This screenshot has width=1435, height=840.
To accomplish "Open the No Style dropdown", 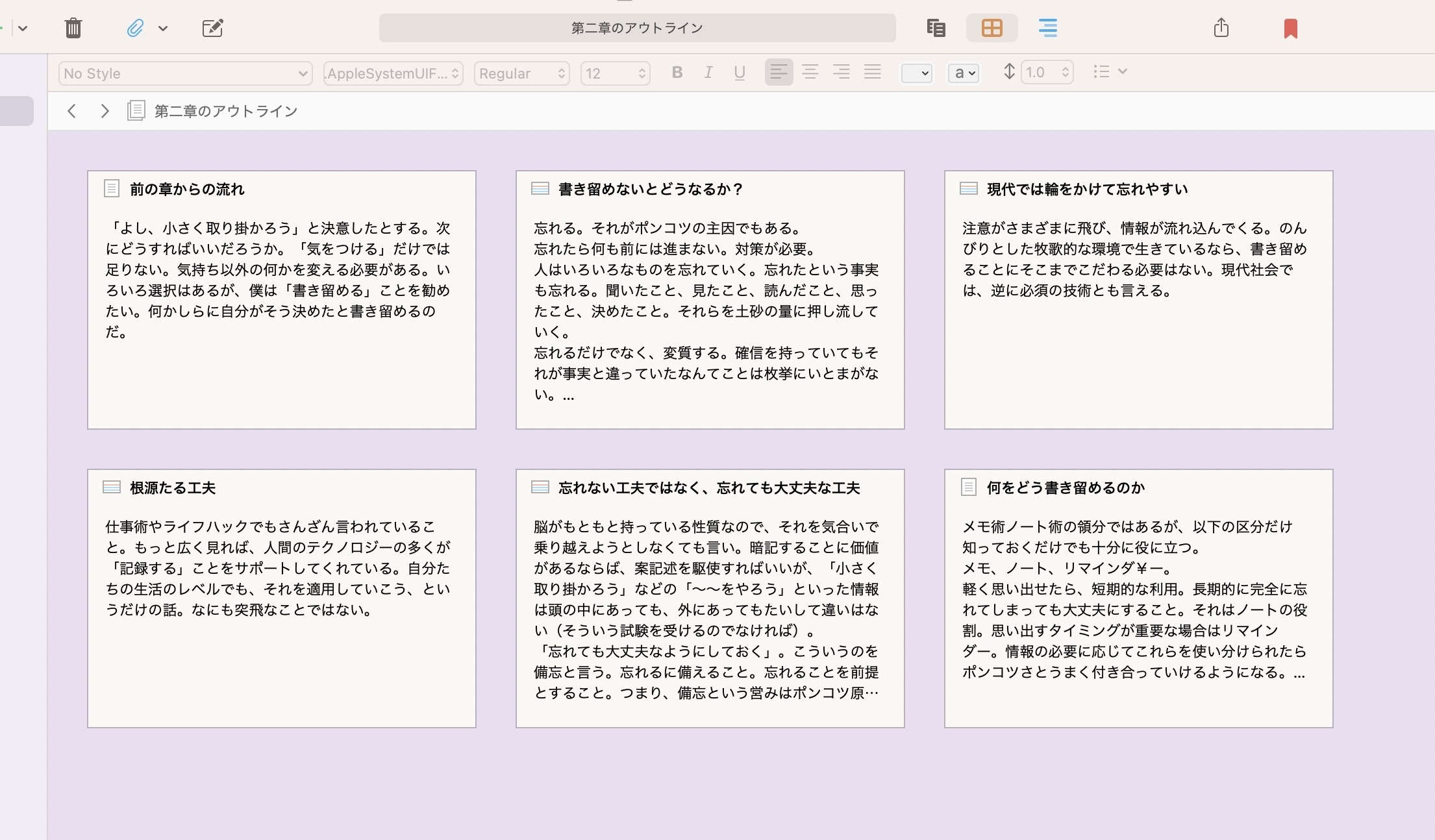I will click(185, 73).
